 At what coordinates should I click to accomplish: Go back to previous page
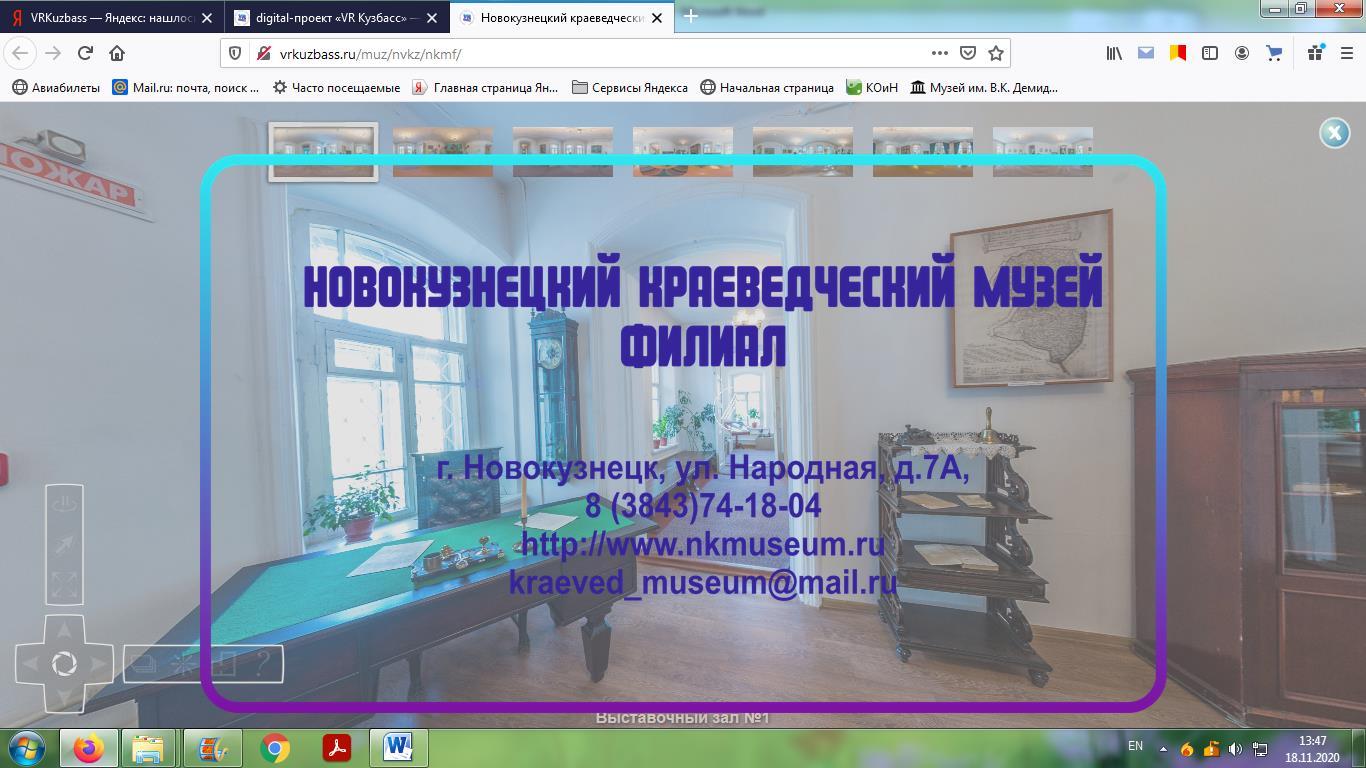[20, 53]
